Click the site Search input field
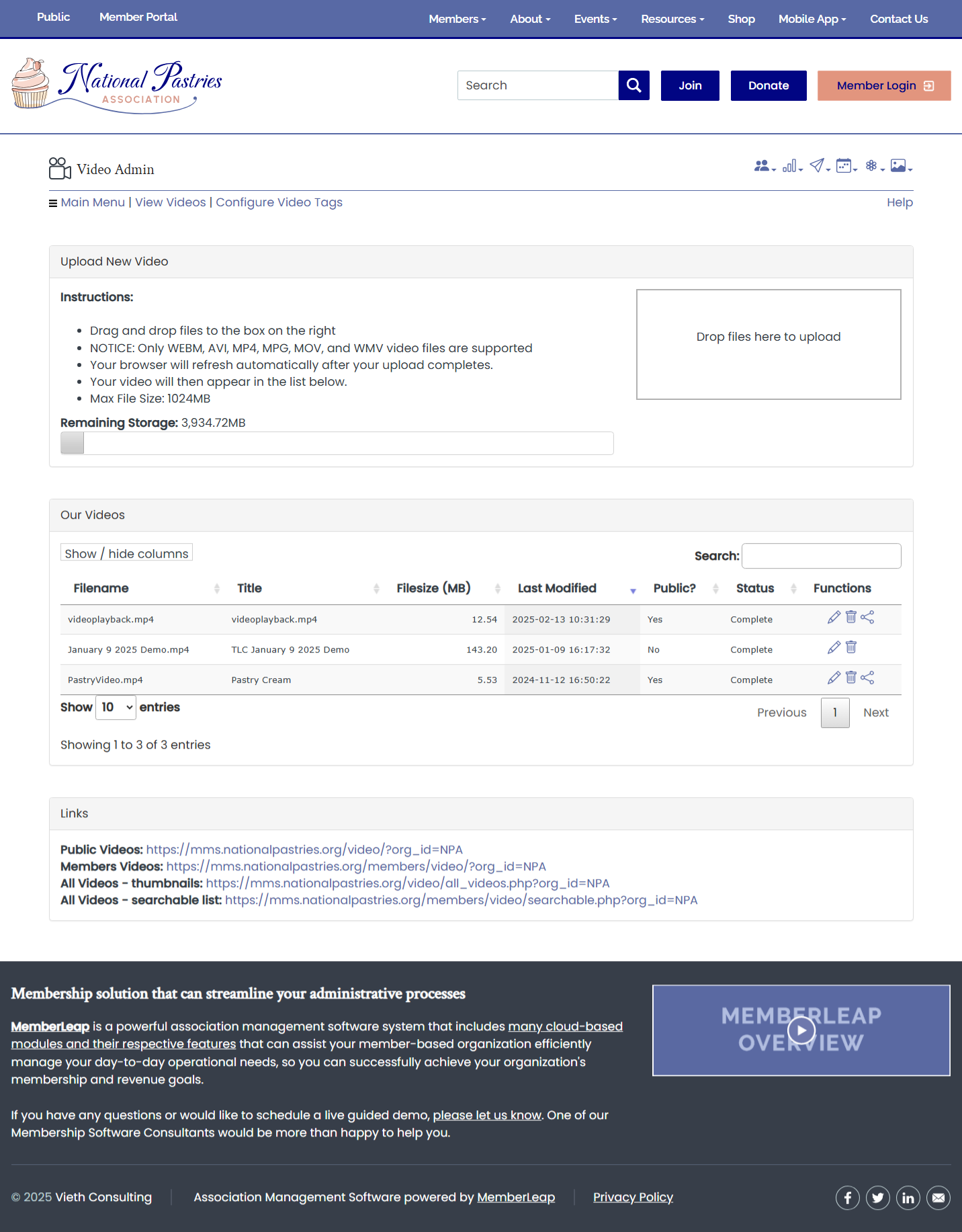This screenshot has width=962, height=1232. coord(538,85)
